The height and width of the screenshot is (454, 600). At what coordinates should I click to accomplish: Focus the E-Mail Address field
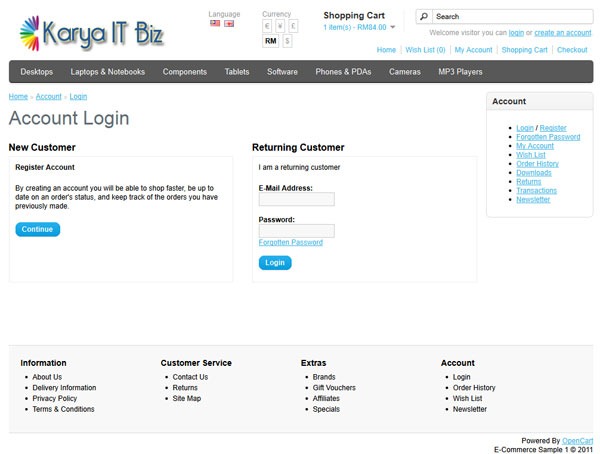tap(297, 199)
